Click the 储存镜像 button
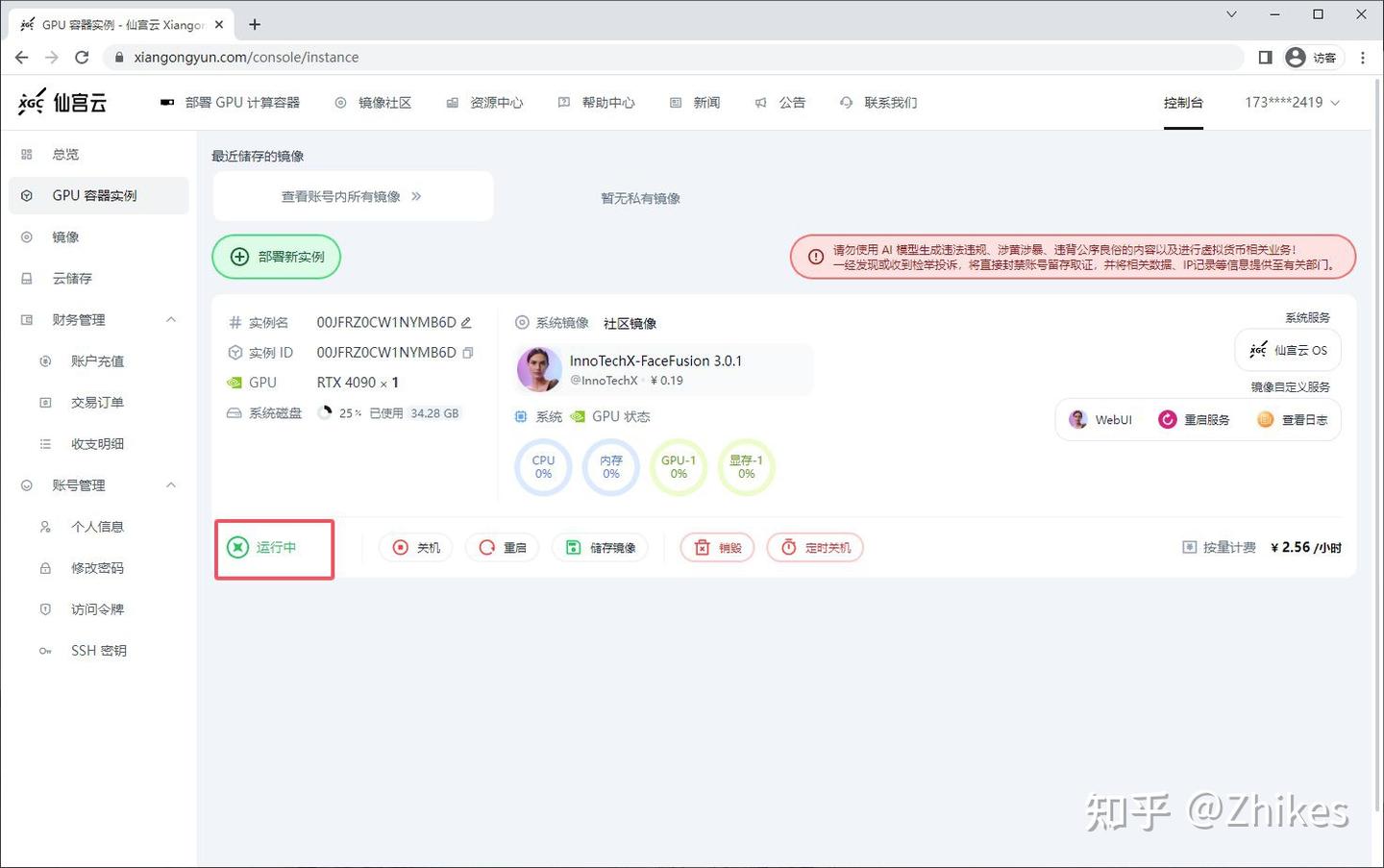 point(600,548)
